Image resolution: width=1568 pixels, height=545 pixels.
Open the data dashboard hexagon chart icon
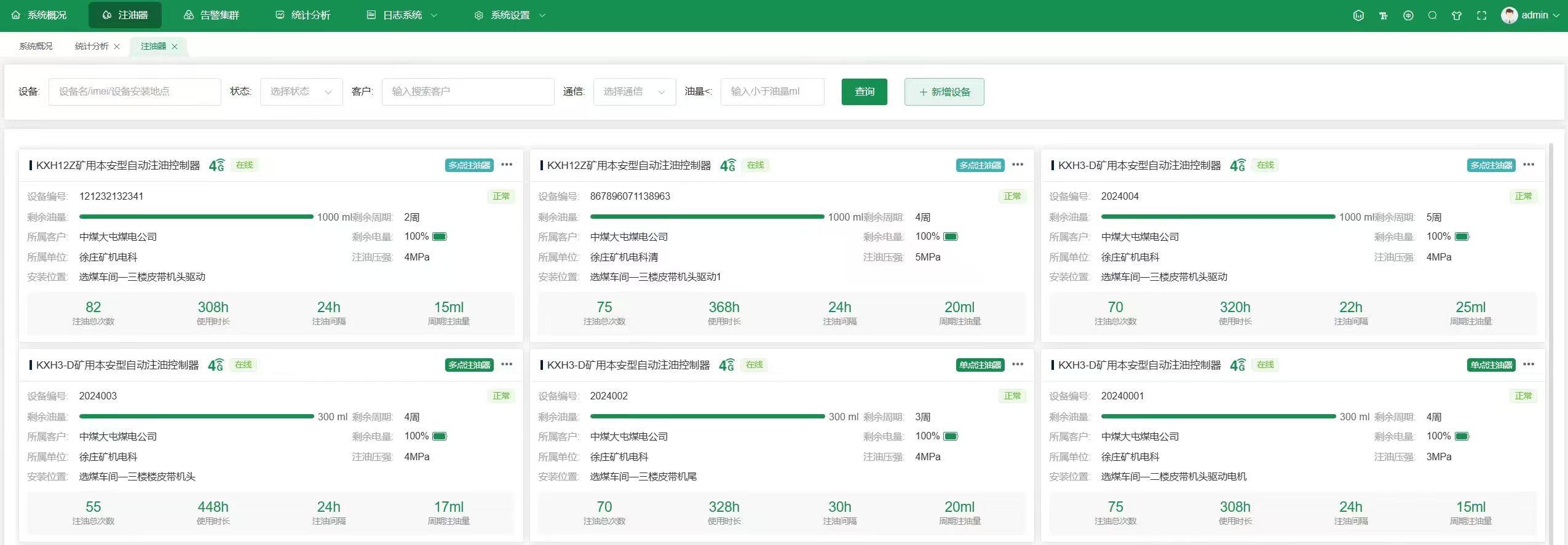tap(1358, 15)
